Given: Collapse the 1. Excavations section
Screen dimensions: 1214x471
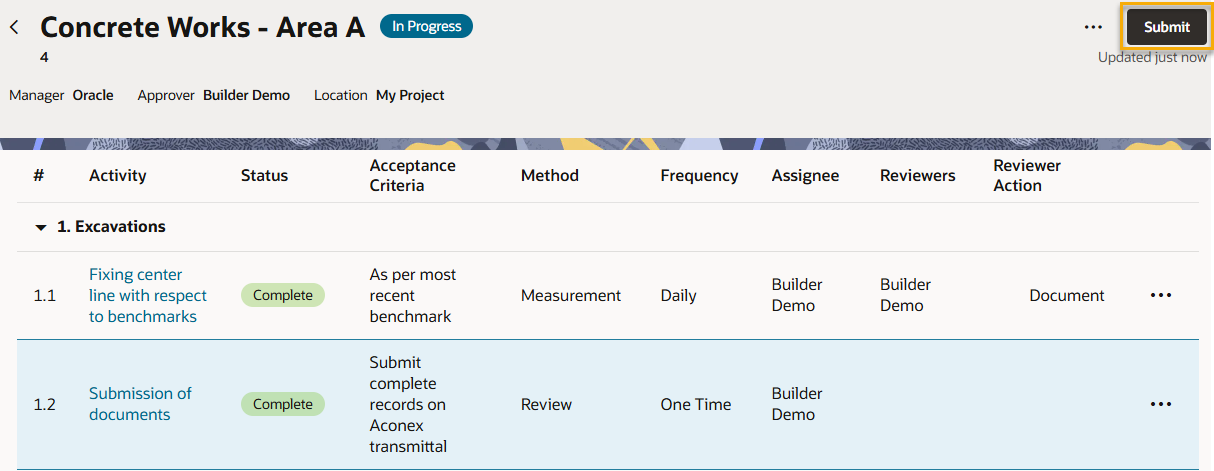Looking at the screenshot, I should click(41, 228).
